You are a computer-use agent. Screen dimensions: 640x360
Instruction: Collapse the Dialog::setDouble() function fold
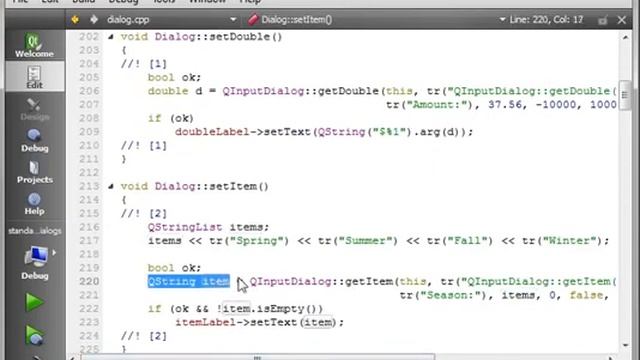111,37
